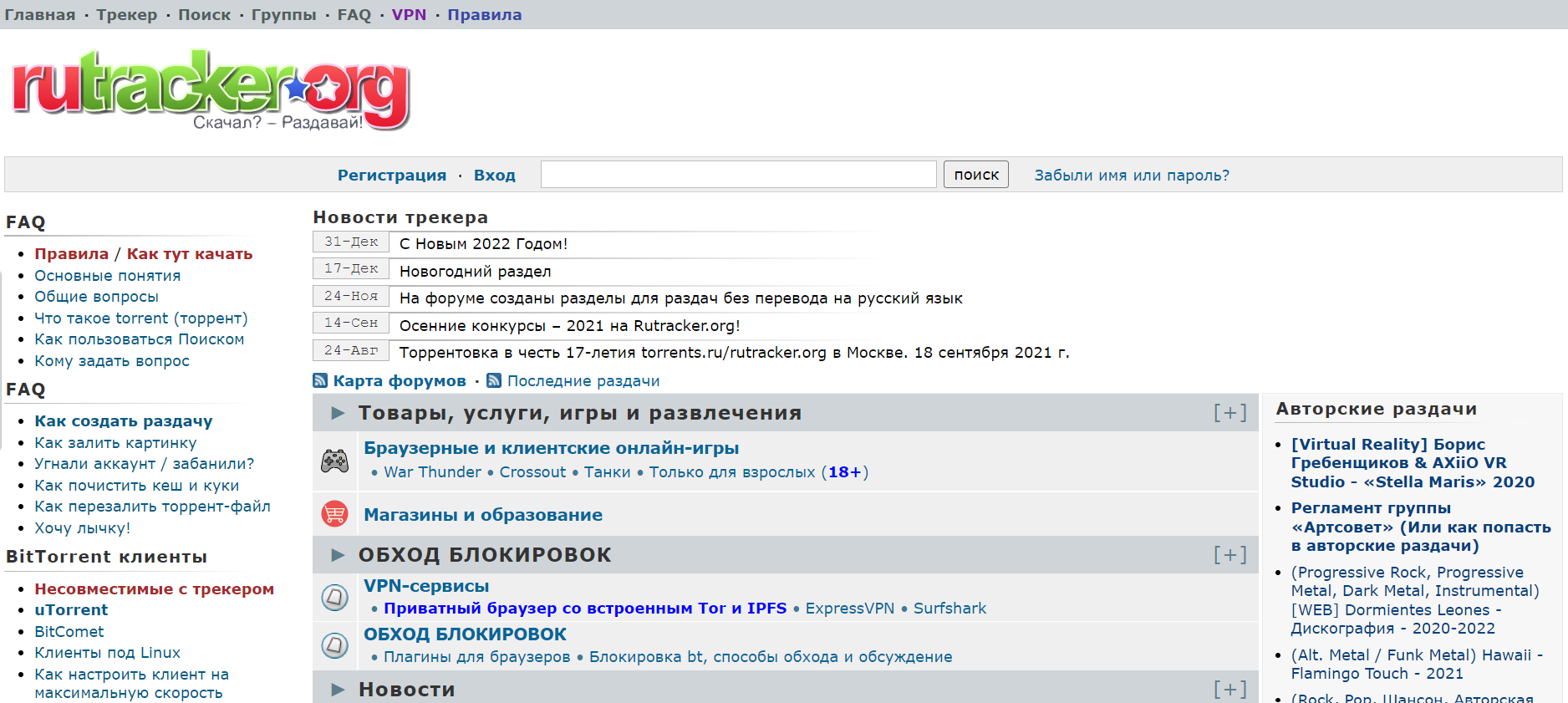
Task: Open Забыли имя или пароль? link
Action: [x=1133, y=176]
